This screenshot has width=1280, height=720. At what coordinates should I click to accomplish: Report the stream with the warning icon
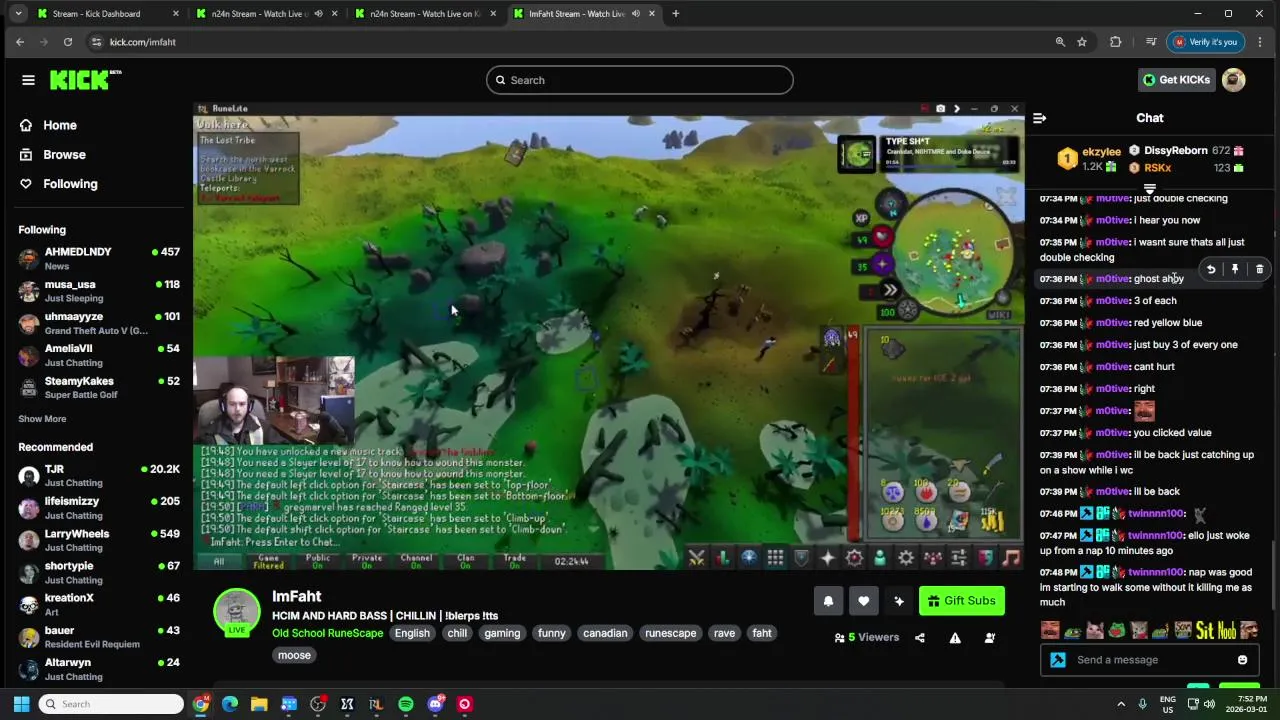pos(955,638)
